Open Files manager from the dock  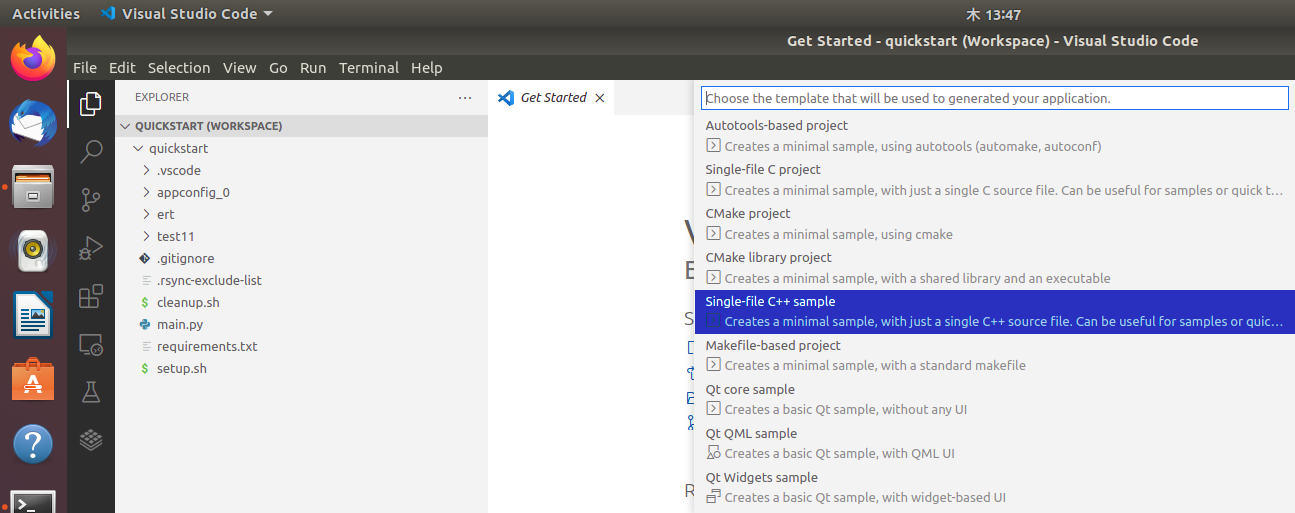33,187
